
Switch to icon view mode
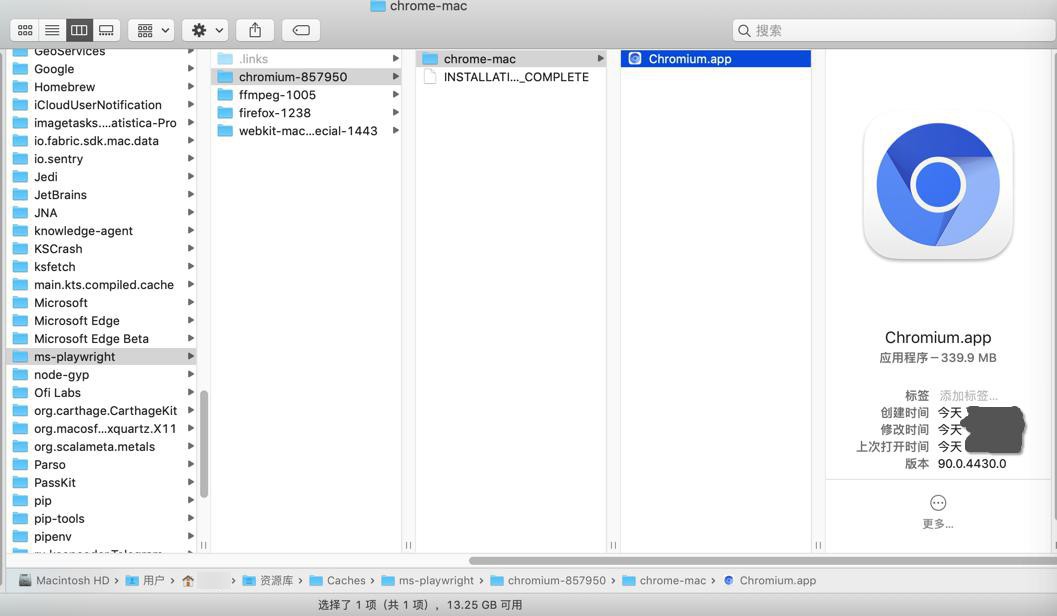click(x=25, y=30)
